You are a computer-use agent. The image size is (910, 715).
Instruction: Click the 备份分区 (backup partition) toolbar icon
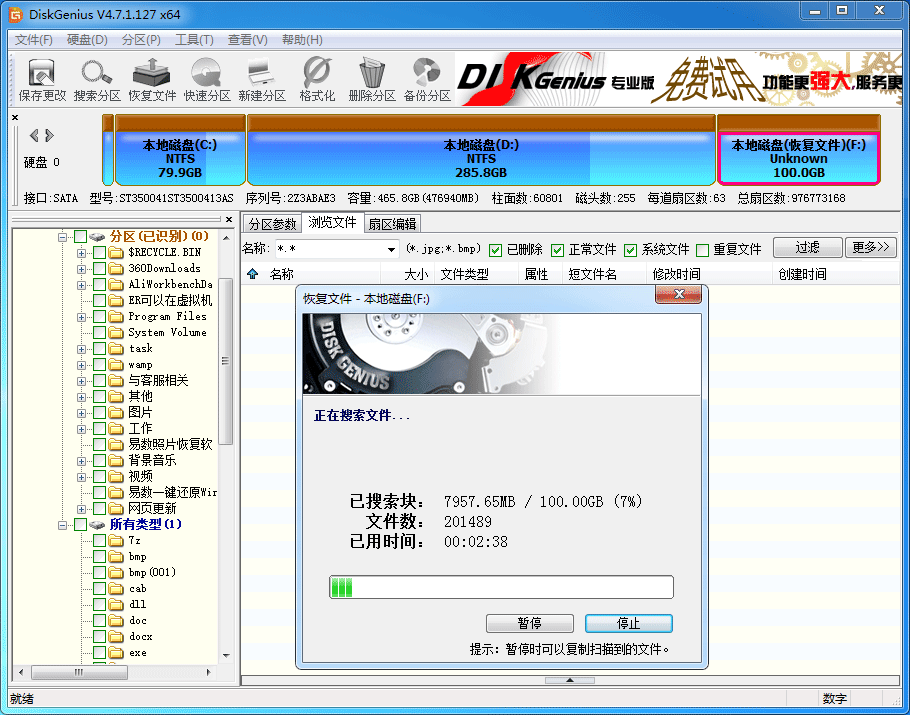[427, 80]
